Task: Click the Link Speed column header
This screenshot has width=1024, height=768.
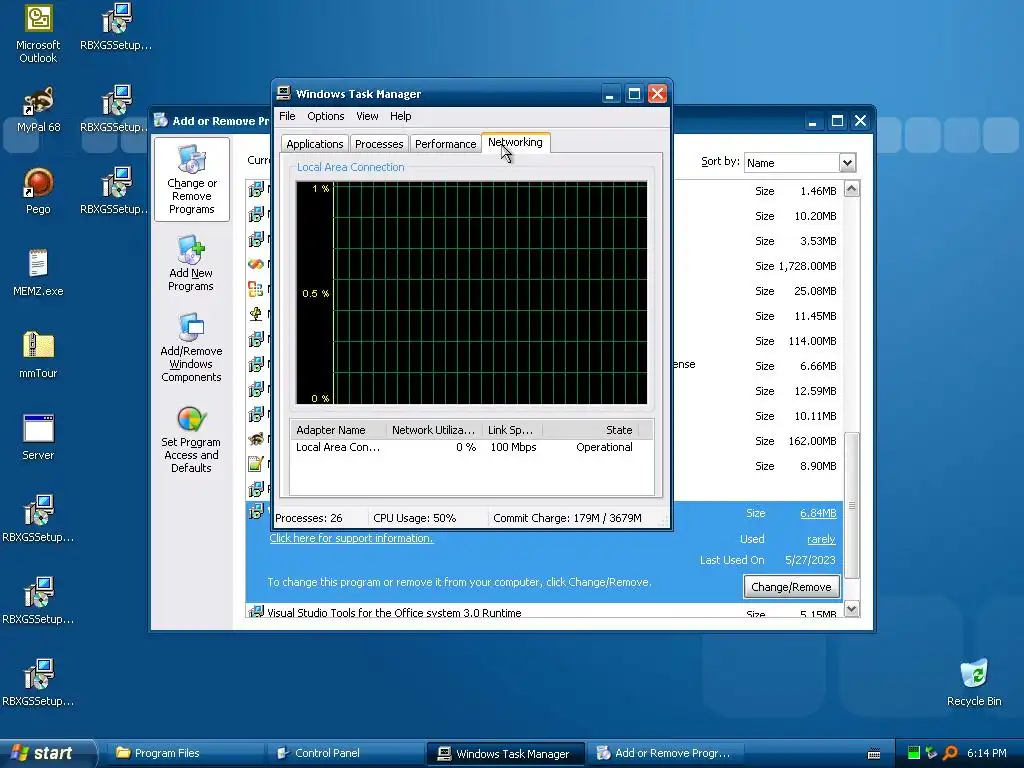Action: click(x=512, y=430)
